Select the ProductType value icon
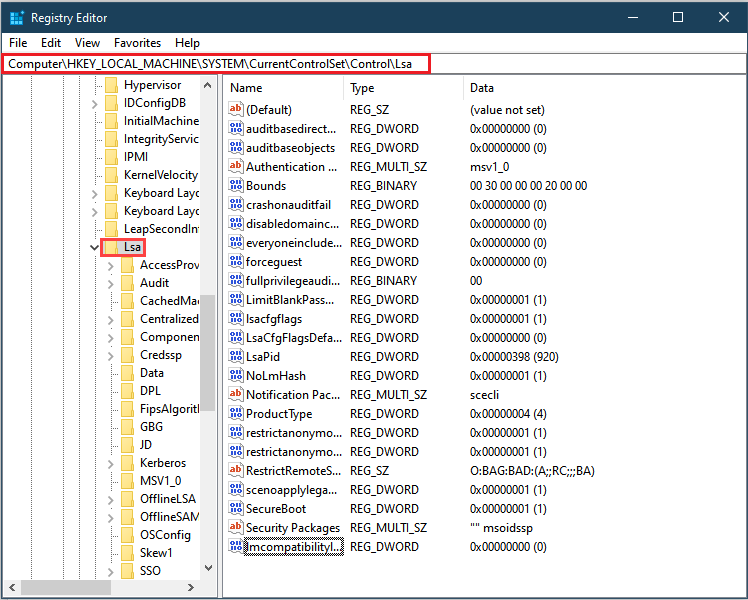 pos(236,414)
